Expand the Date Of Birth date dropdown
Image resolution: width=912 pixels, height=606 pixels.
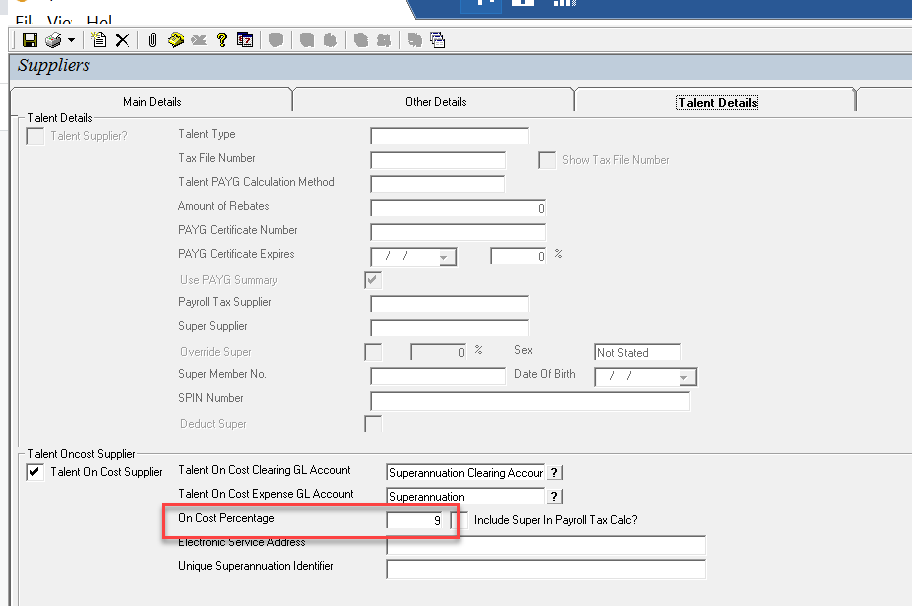(x=685, y=377)
